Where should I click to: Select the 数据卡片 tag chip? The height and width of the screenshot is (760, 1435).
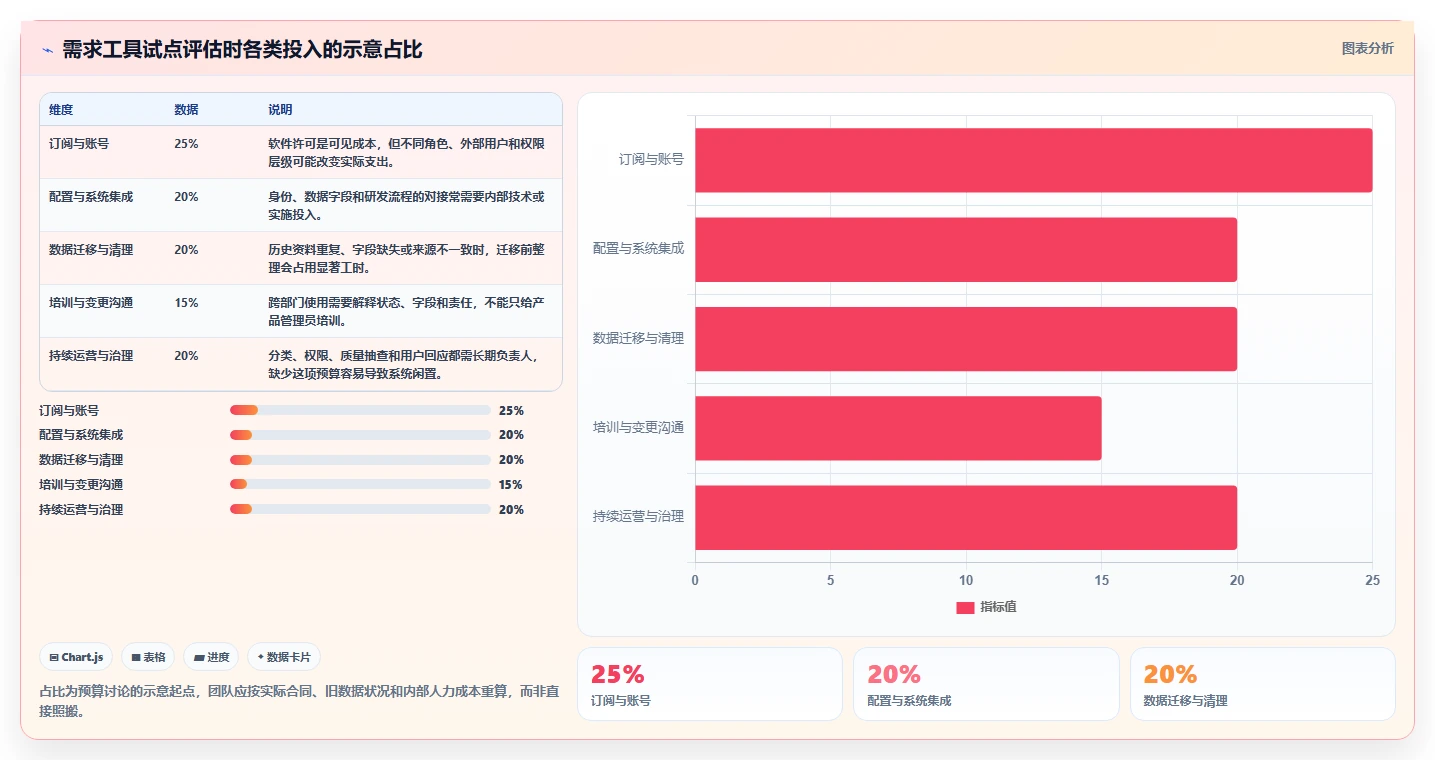coord(284,657)
